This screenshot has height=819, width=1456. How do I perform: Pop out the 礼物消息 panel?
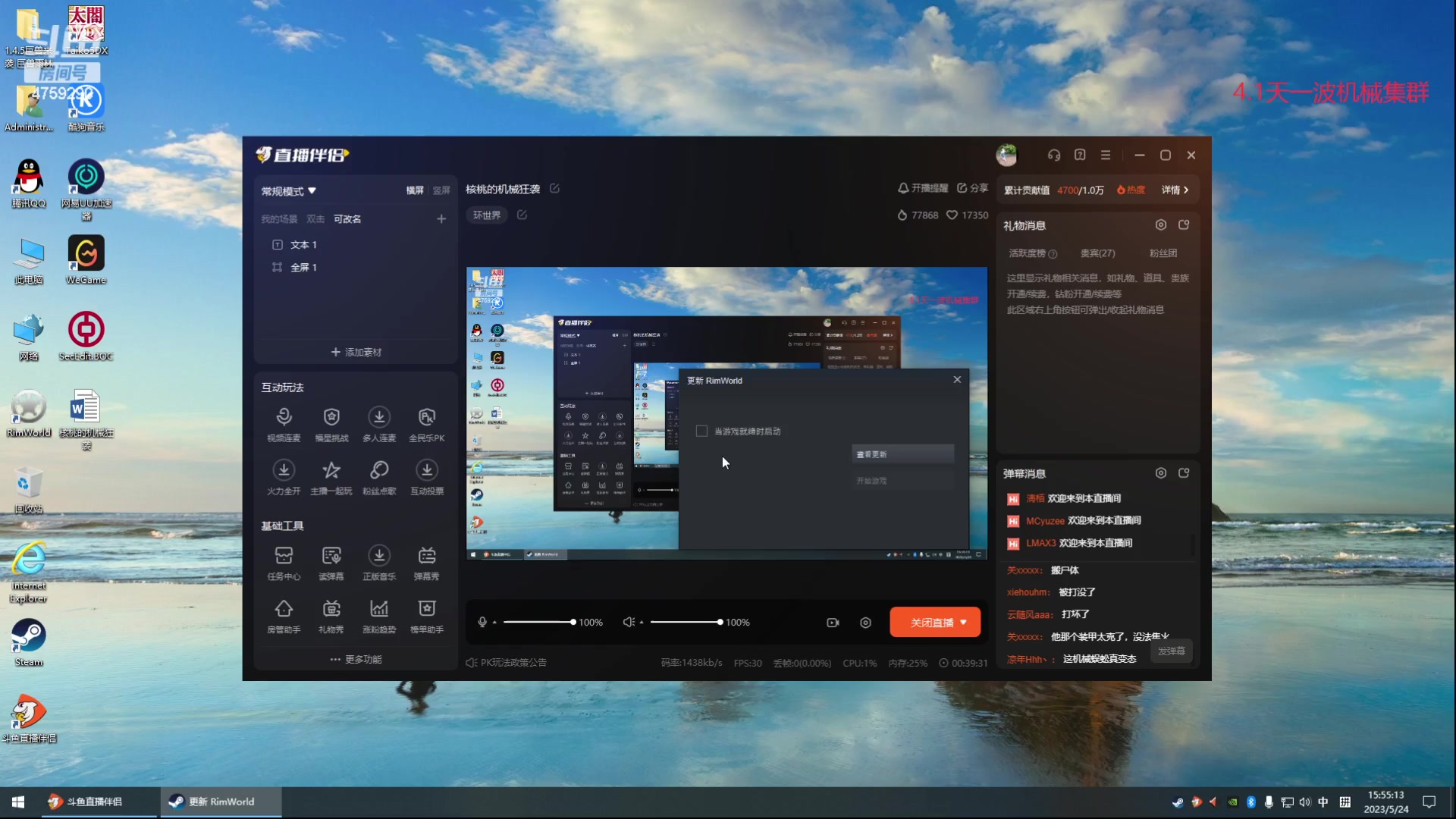tap(1184, 224)
